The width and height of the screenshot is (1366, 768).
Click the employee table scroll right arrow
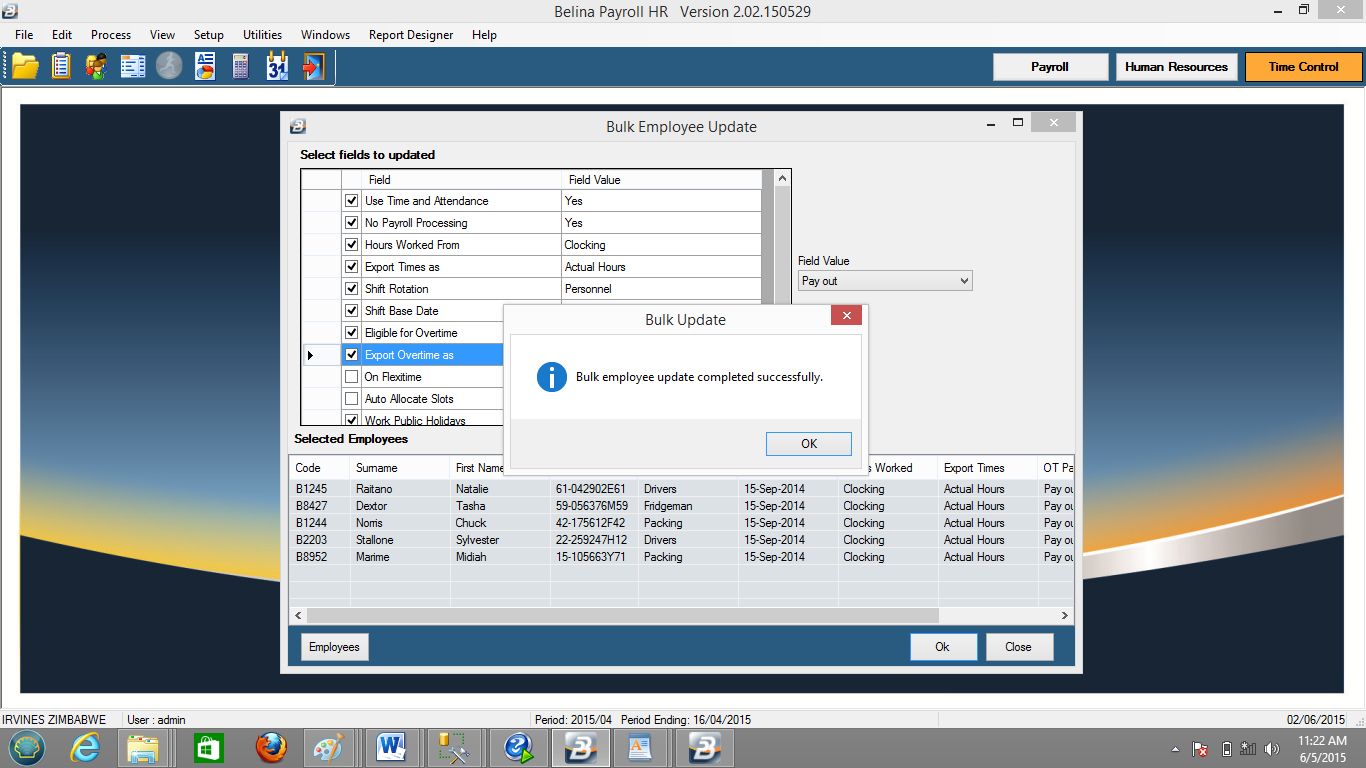[x=1065, y=616]
